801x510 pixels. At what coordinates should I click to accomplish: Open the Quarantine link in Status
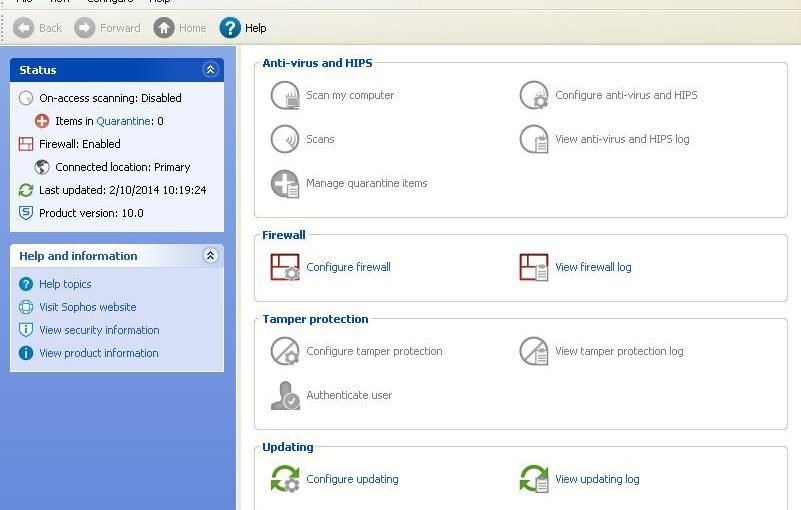[124, 121]
